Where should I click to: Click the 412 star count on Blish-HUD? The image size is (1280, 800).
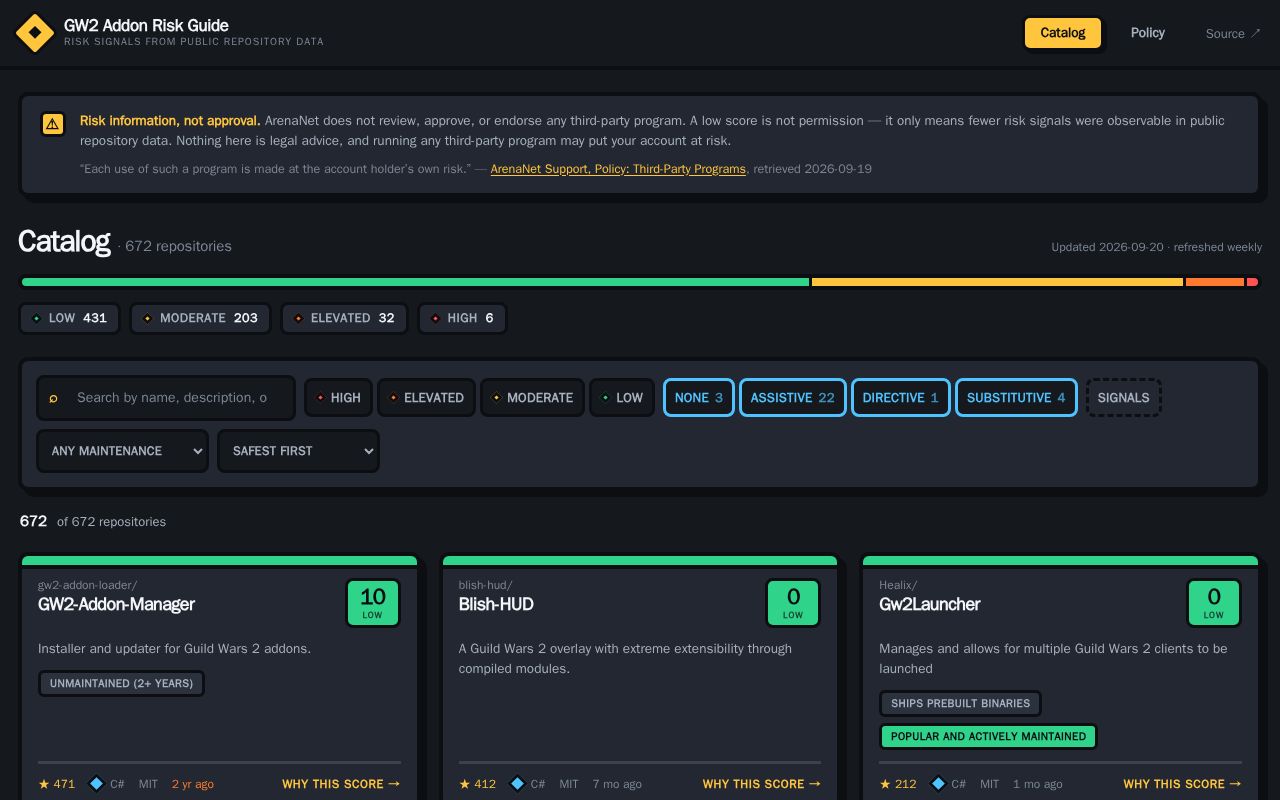[478, 784]
